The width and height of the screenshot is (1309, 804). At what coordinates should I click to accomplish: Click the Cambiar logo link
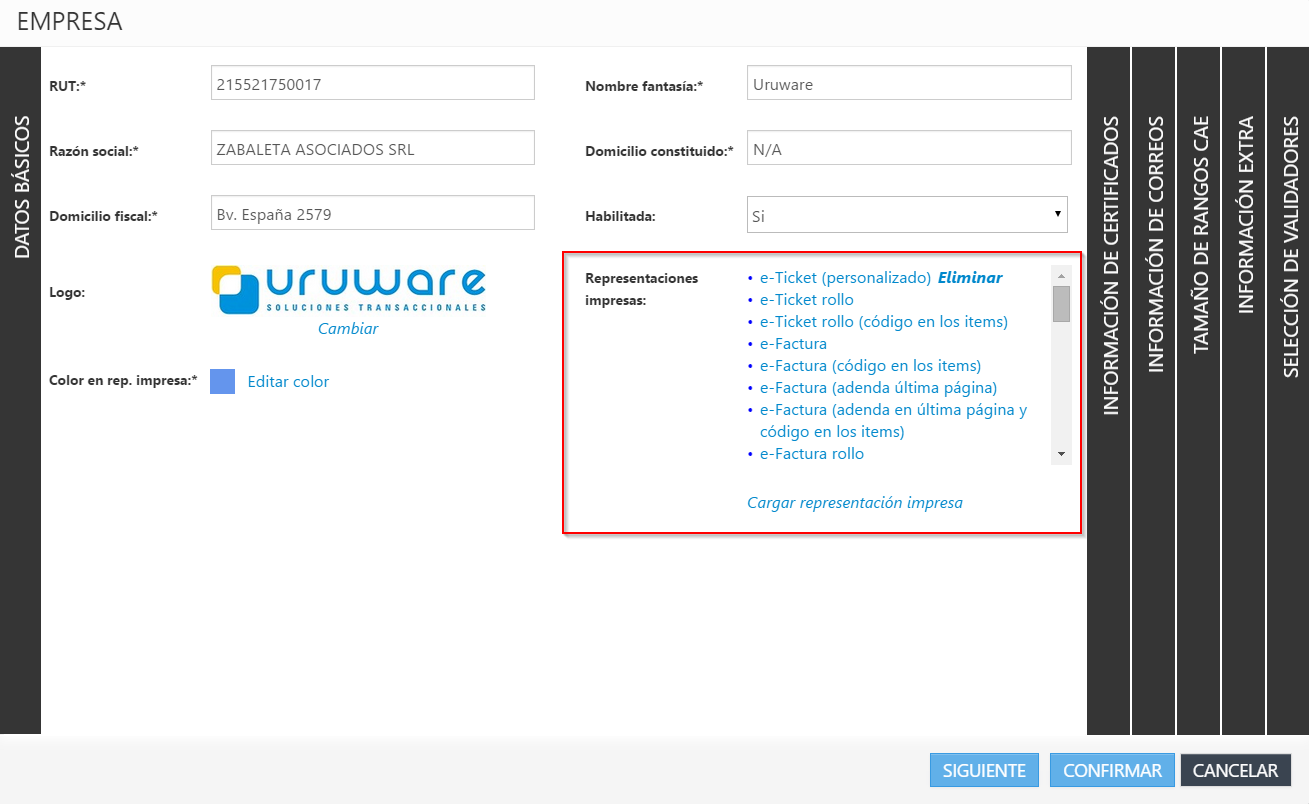click(348, 328)
